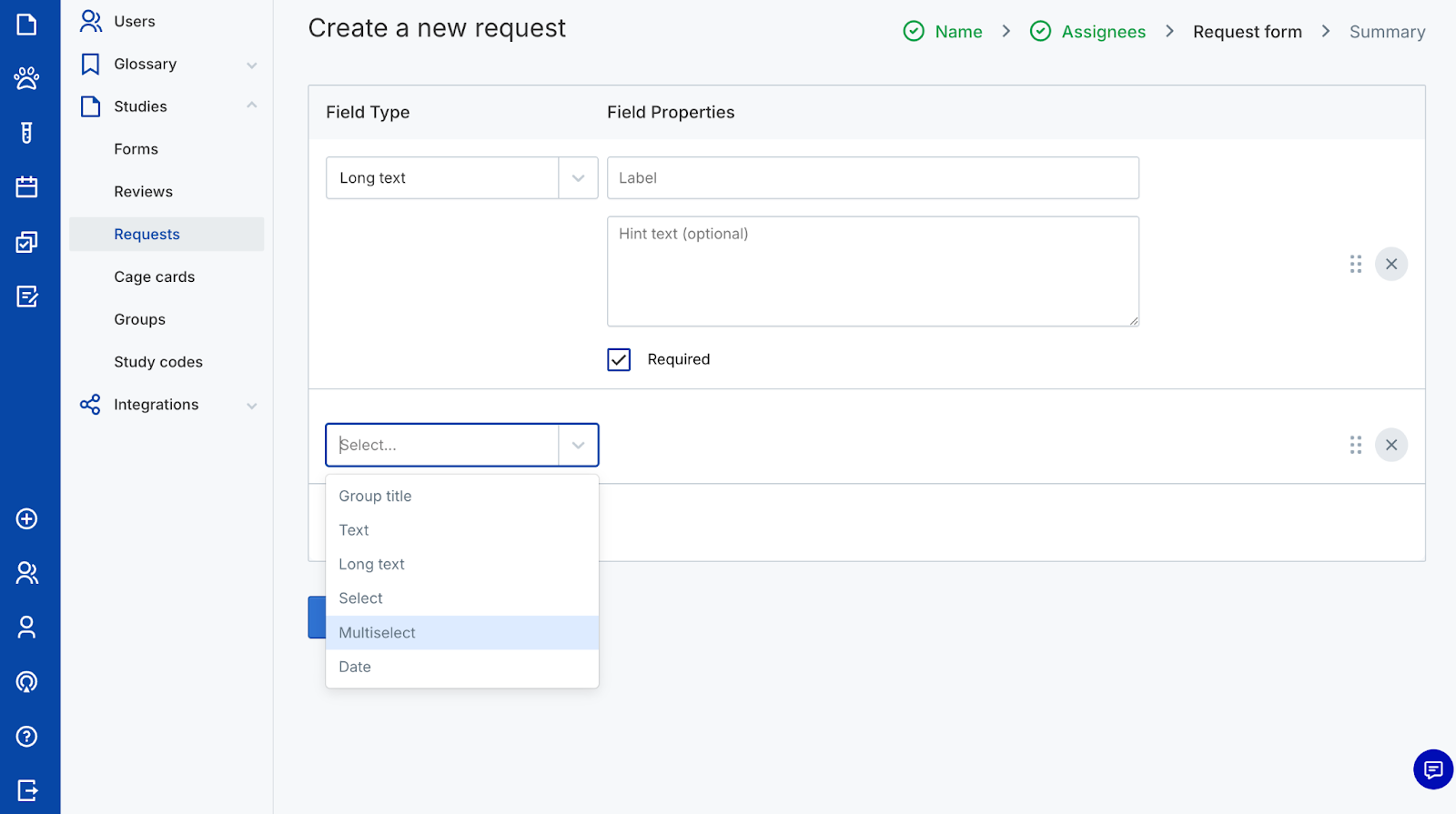Uncheck the Required checkbox
Viewport: 1456px width, 814px height.
619,359
